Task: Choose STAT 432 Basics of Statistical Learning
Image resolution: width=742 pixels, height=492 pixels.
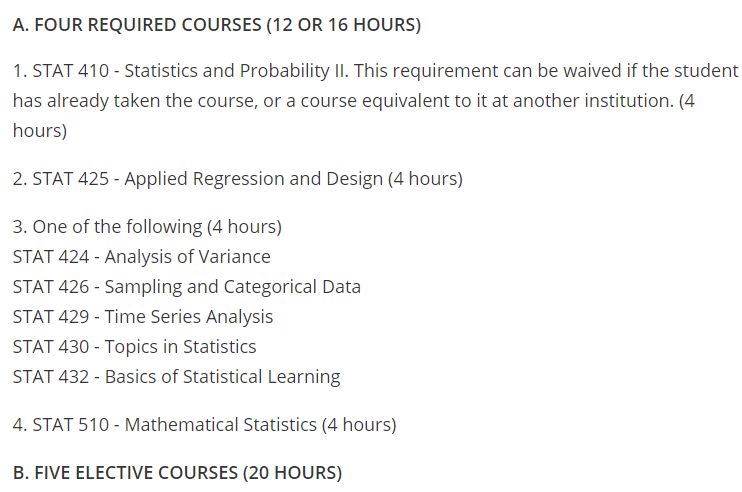Action: [x=176, y=377]
